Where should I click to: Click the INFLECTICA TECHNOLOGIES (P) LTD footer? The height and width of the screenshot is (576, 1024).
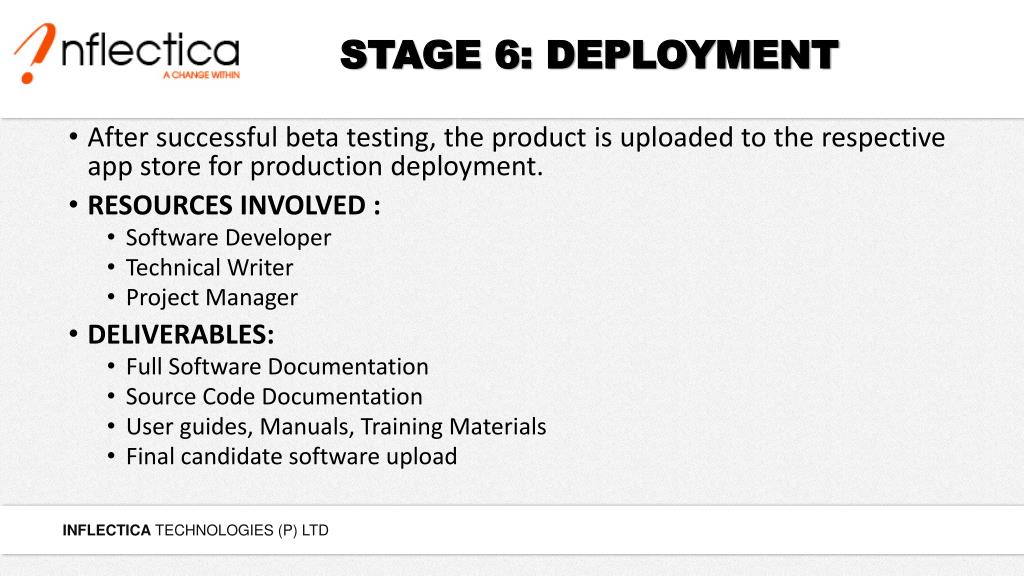point(195,530)
